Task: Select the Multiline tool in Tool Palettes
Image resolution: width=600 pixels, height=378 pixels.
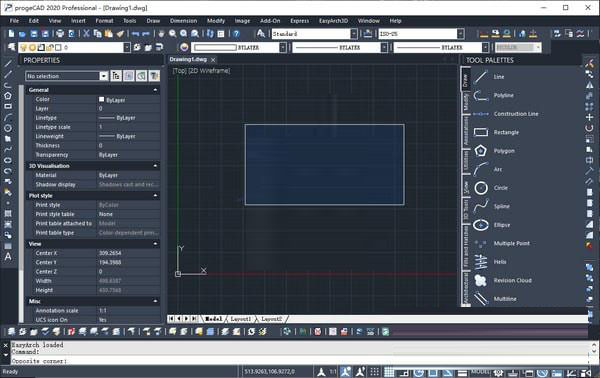Action: [505, 299]
